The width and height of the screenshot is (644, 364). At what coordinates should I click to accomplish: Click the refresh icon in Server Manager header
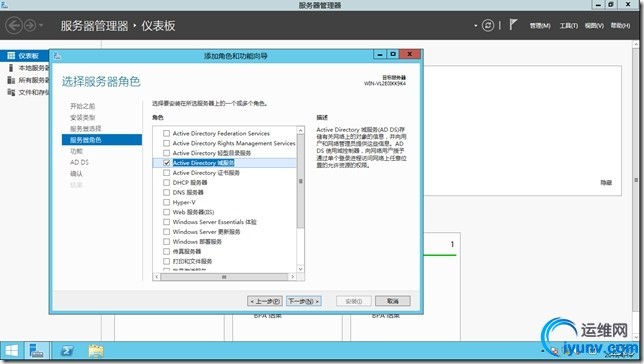point(488,25)
